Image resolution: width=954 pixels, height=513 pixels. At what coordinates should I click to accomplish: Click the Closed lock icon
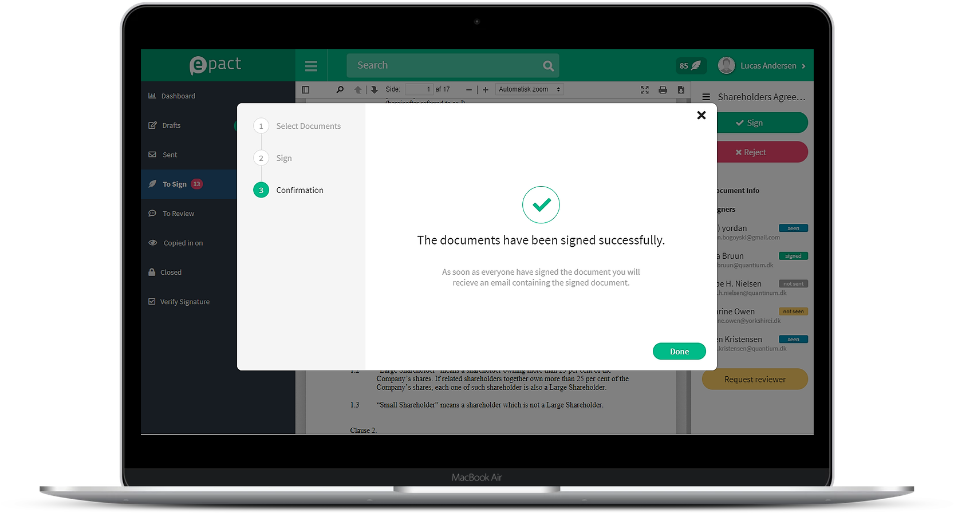coord(151,272)
